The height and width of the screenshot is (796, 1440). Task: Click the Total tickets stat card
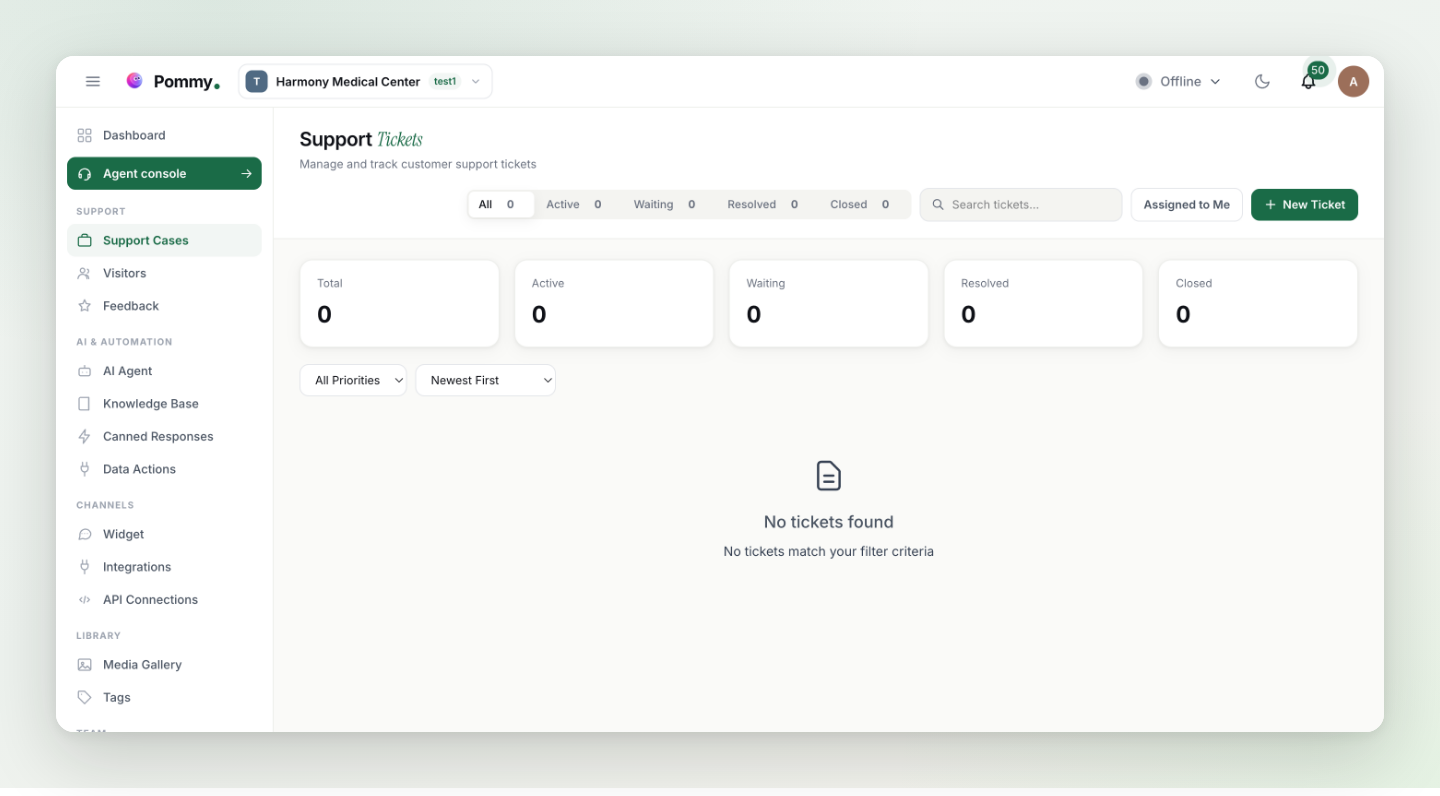pyautogui.click(x=399, y=304)
